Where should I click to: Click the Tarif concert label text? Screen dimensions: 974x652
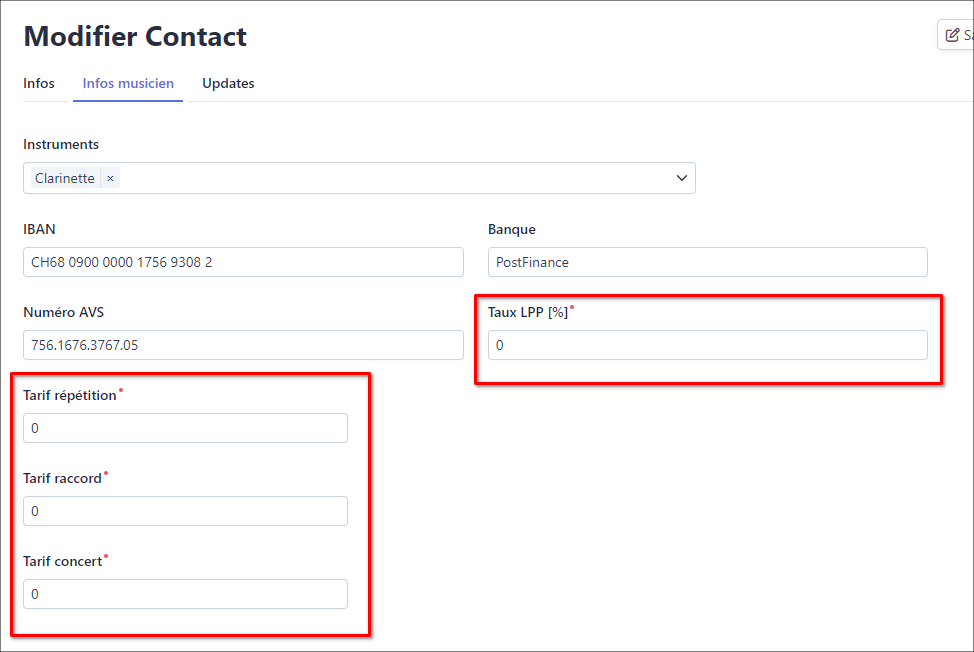click(x=63, y=561)
